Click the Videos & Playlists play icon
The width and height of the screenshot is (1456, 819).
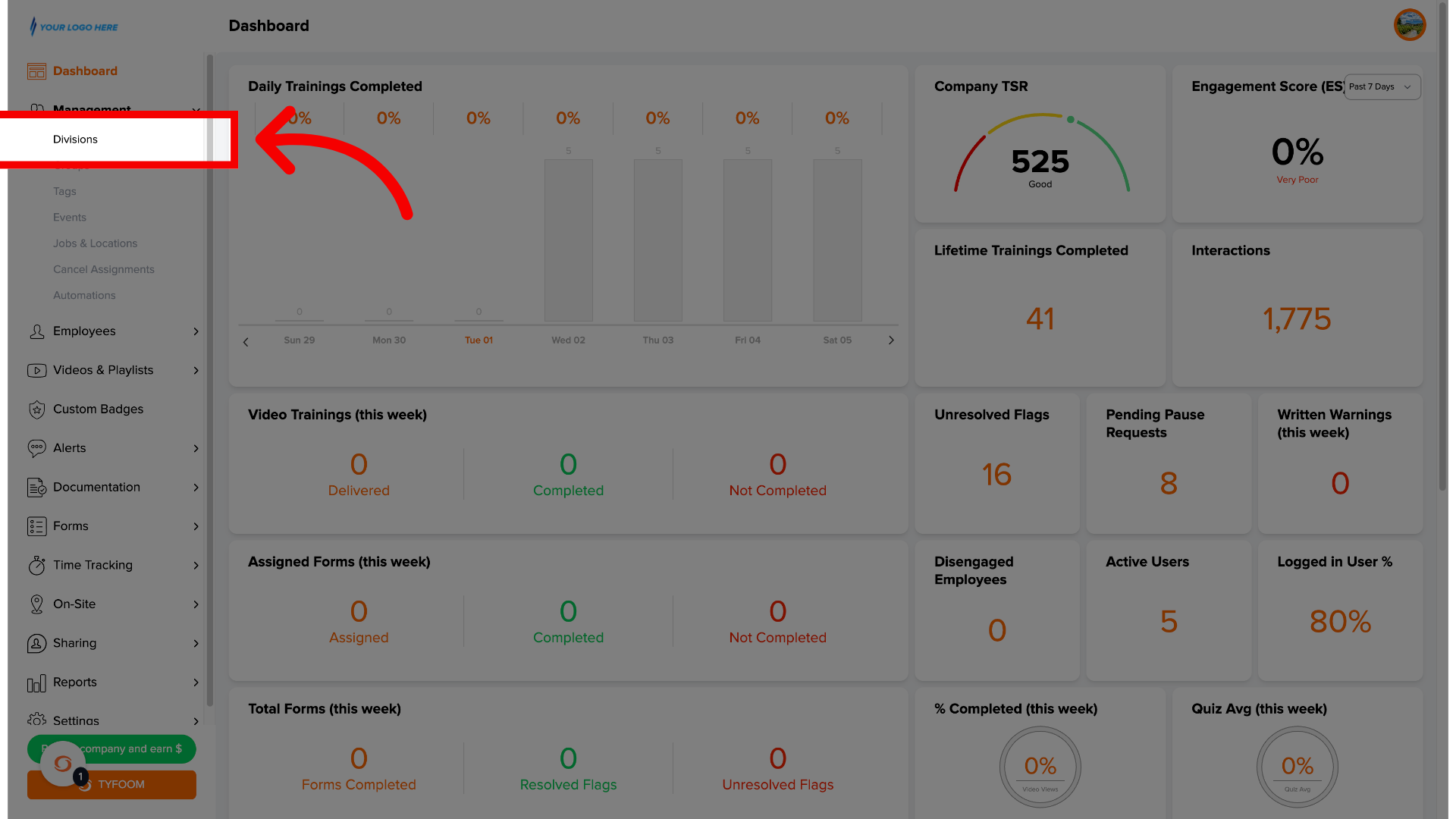36,371
